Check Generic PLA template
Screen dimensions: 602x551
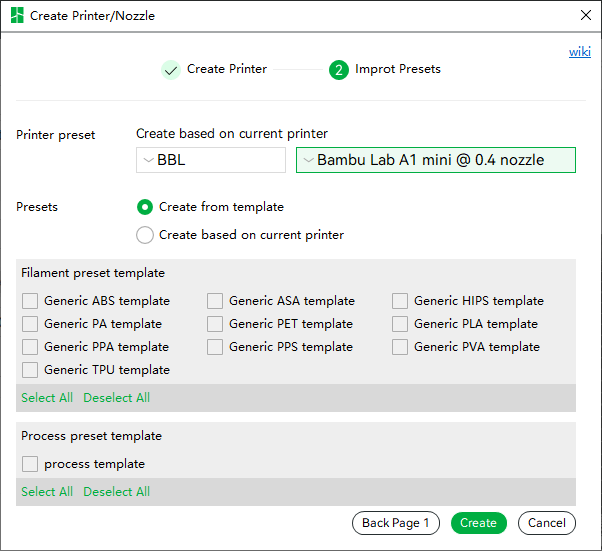click(x=400, y=324)
